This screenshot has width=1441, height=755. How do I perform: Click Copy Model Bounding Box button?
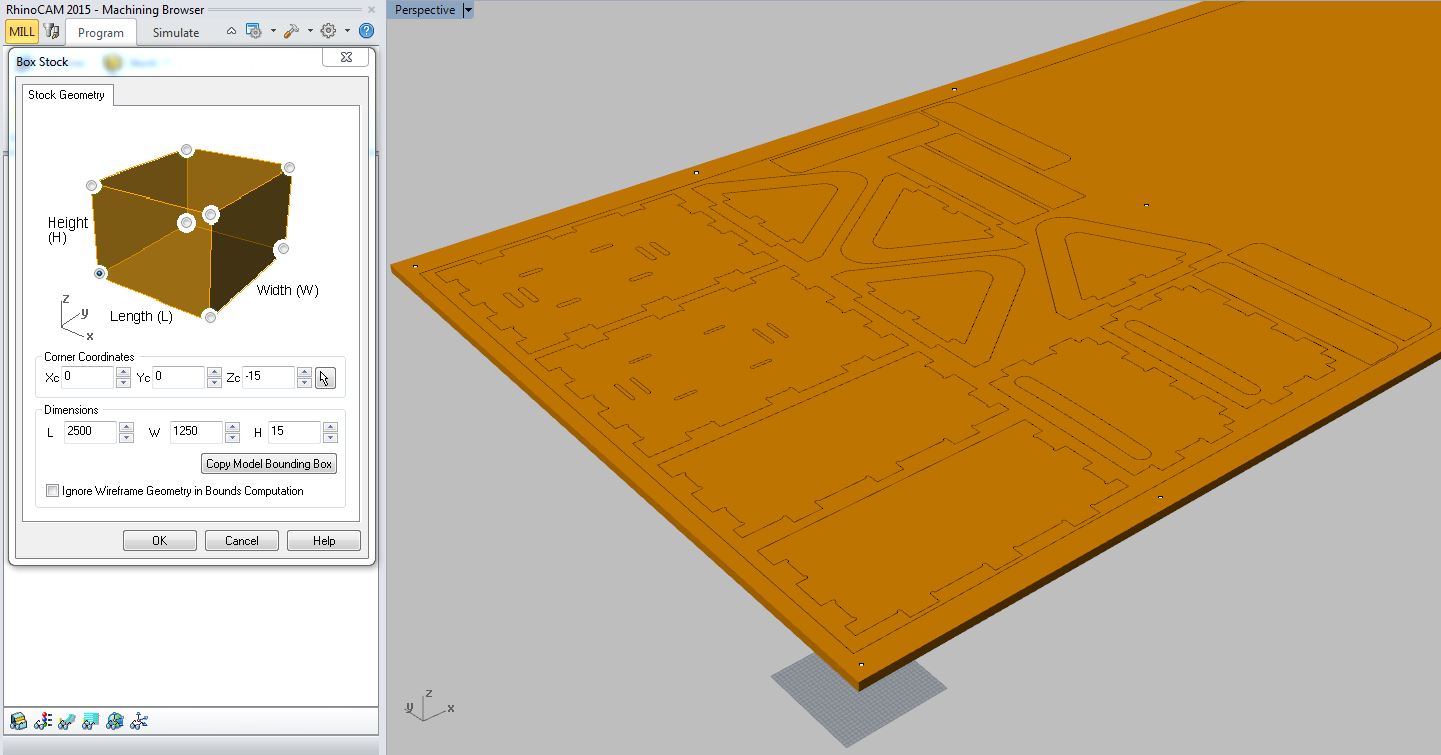(x=269, y=464)
